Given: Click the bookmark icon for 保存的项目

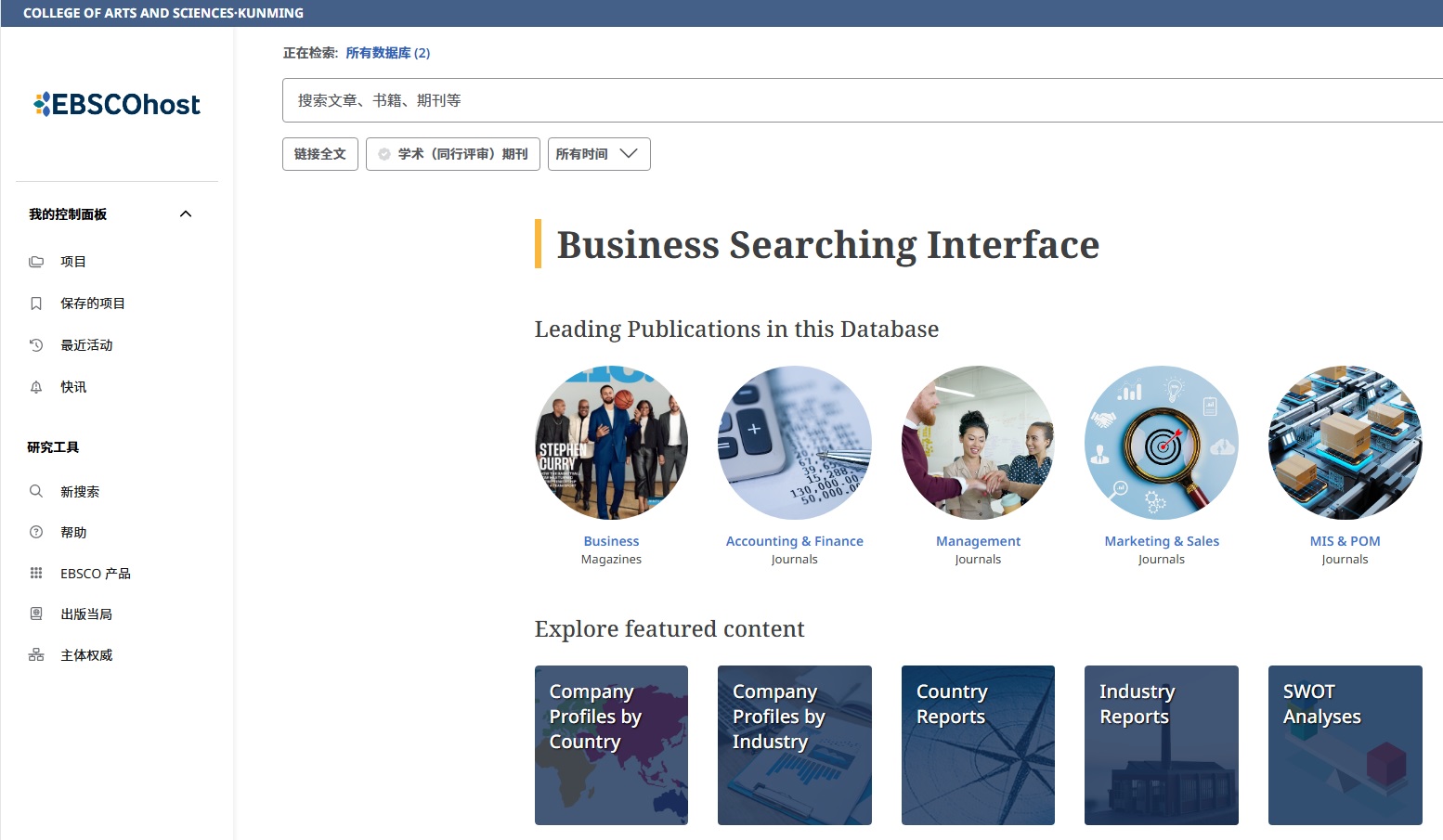Looking at the screenshot, I should [x=36, y=304].
